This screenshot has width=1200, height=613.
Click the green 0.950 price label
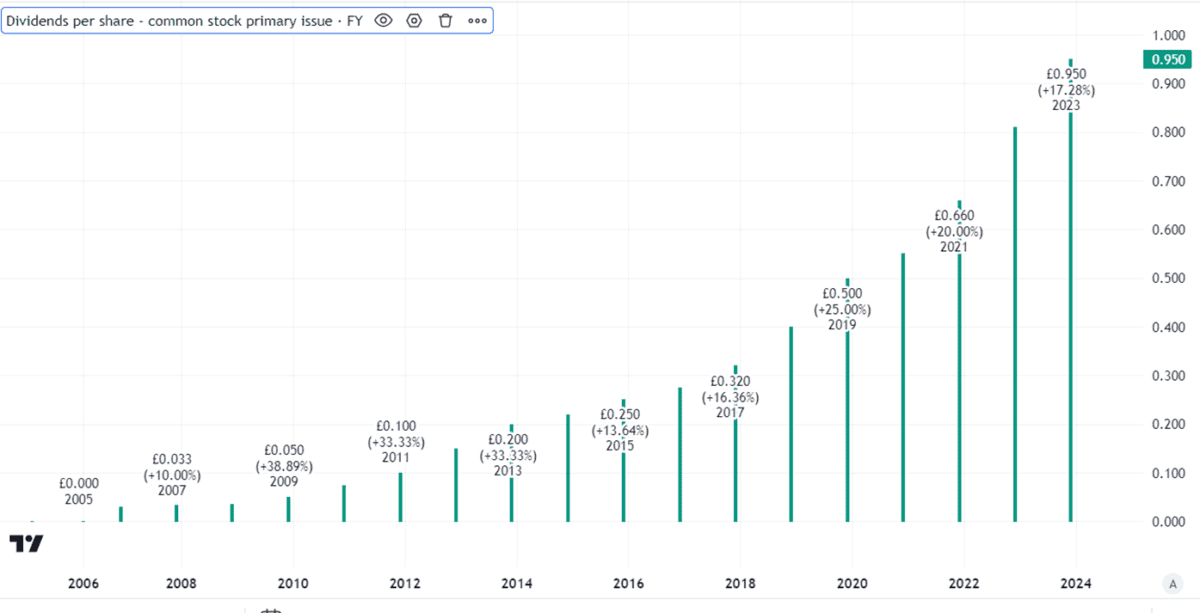(1168, 60)
